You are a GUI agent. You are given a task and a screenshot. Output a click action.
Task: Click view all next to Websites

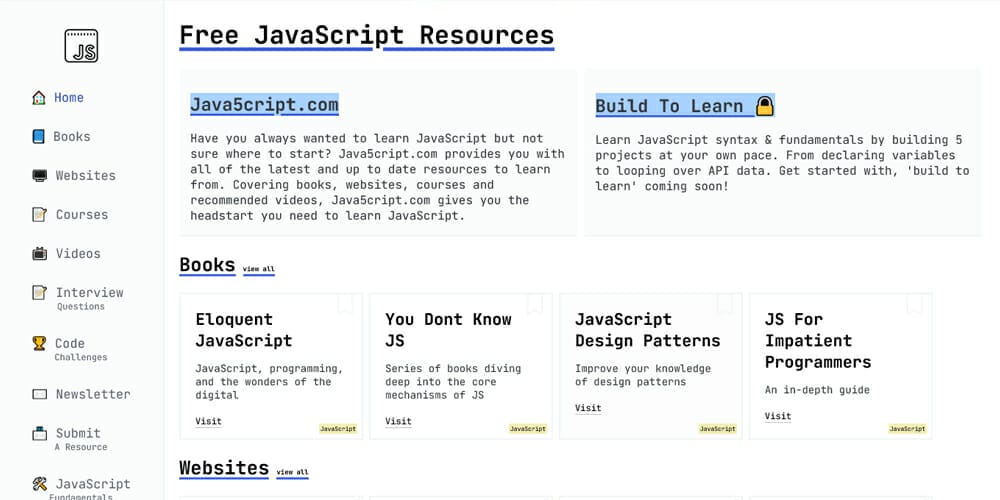click(x=292, y=472)
